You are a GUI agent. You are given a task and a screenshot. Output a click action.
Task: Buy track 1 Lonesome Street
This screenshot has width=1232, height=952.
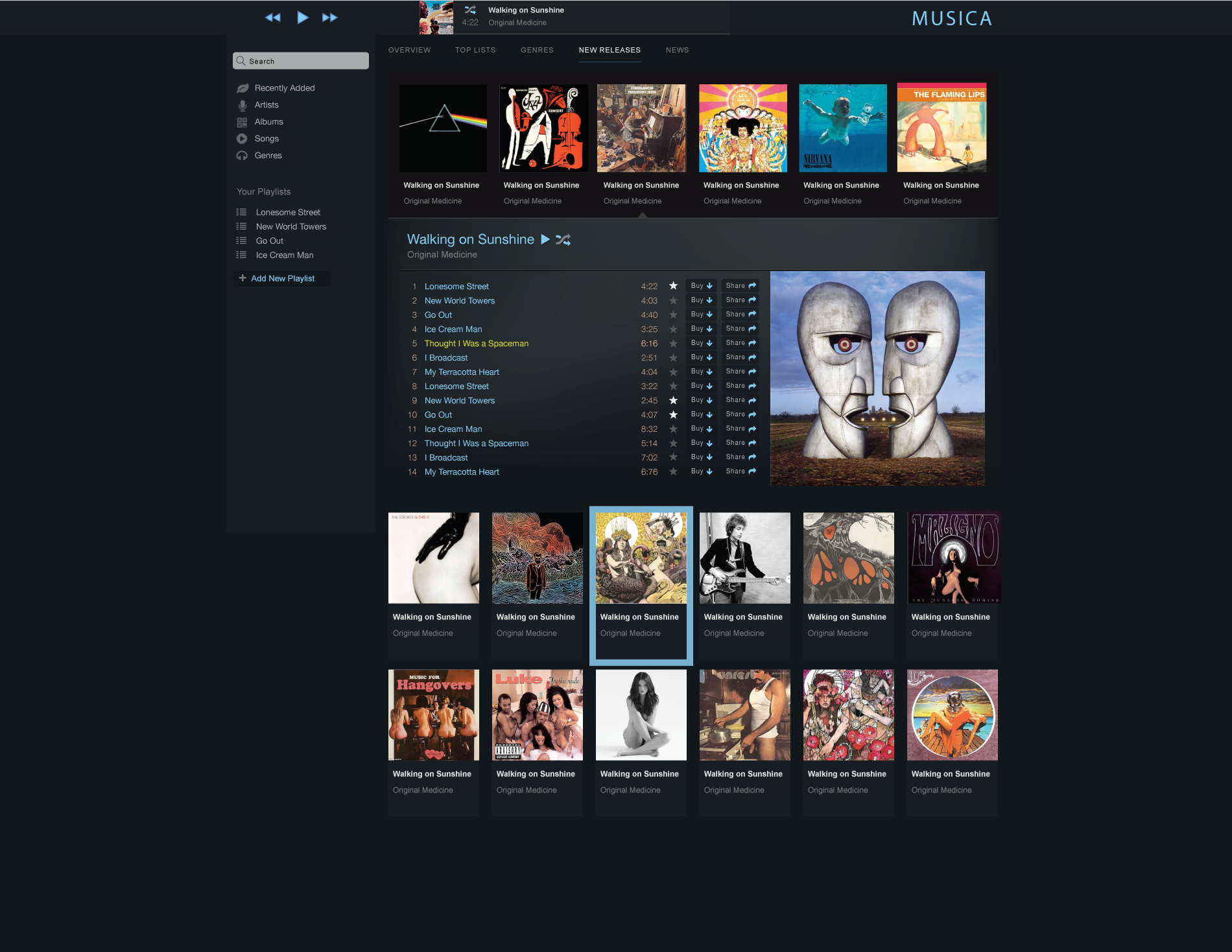(x=701, y=286)
